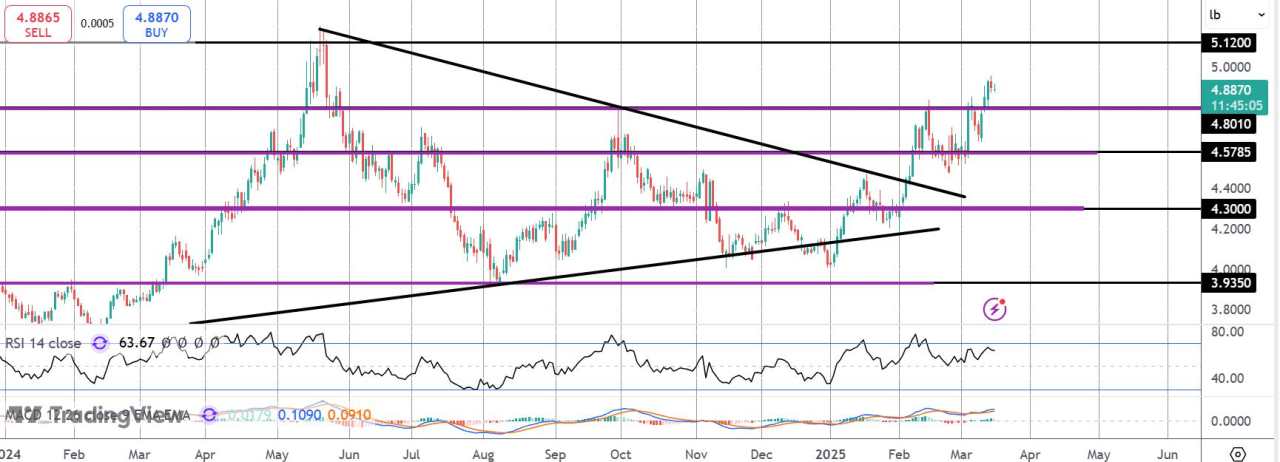Select the ascending black trendline
Screen dimensions: 1280x462
(565, 276)
